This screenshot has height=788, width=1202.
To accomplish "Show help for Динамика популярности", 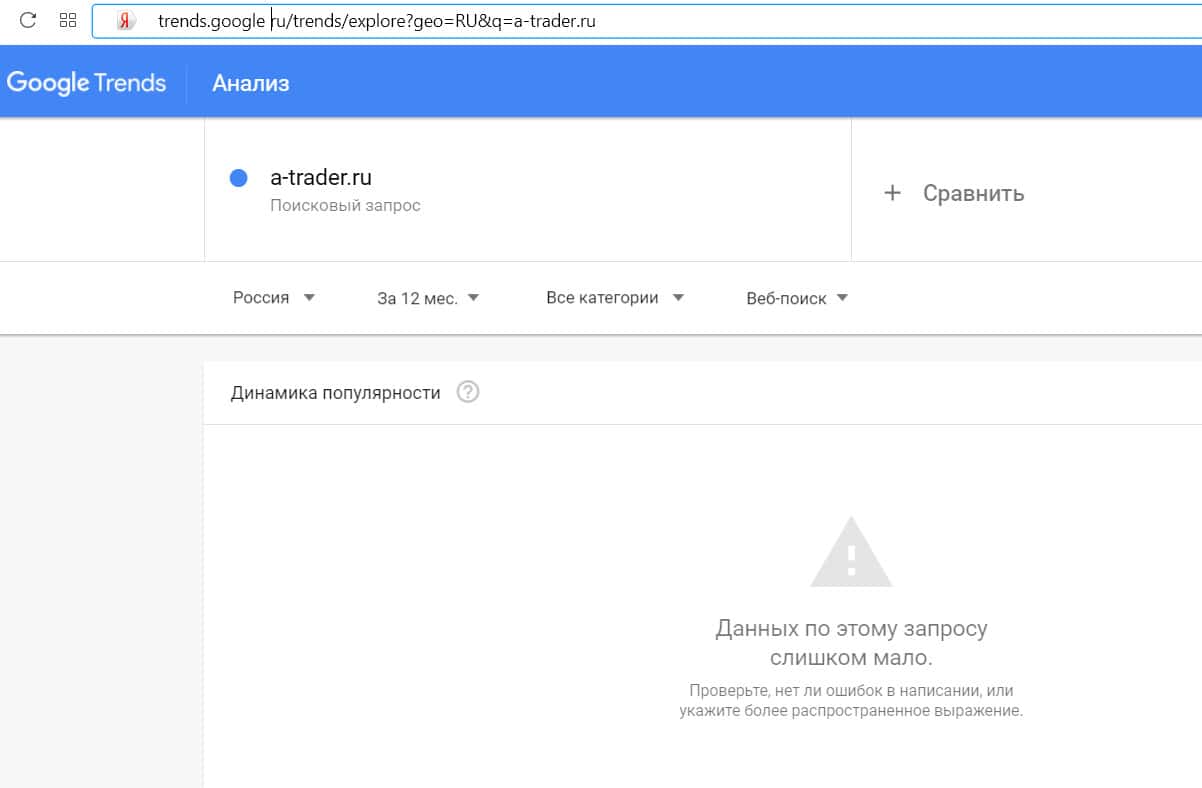I will coord(468,392).
